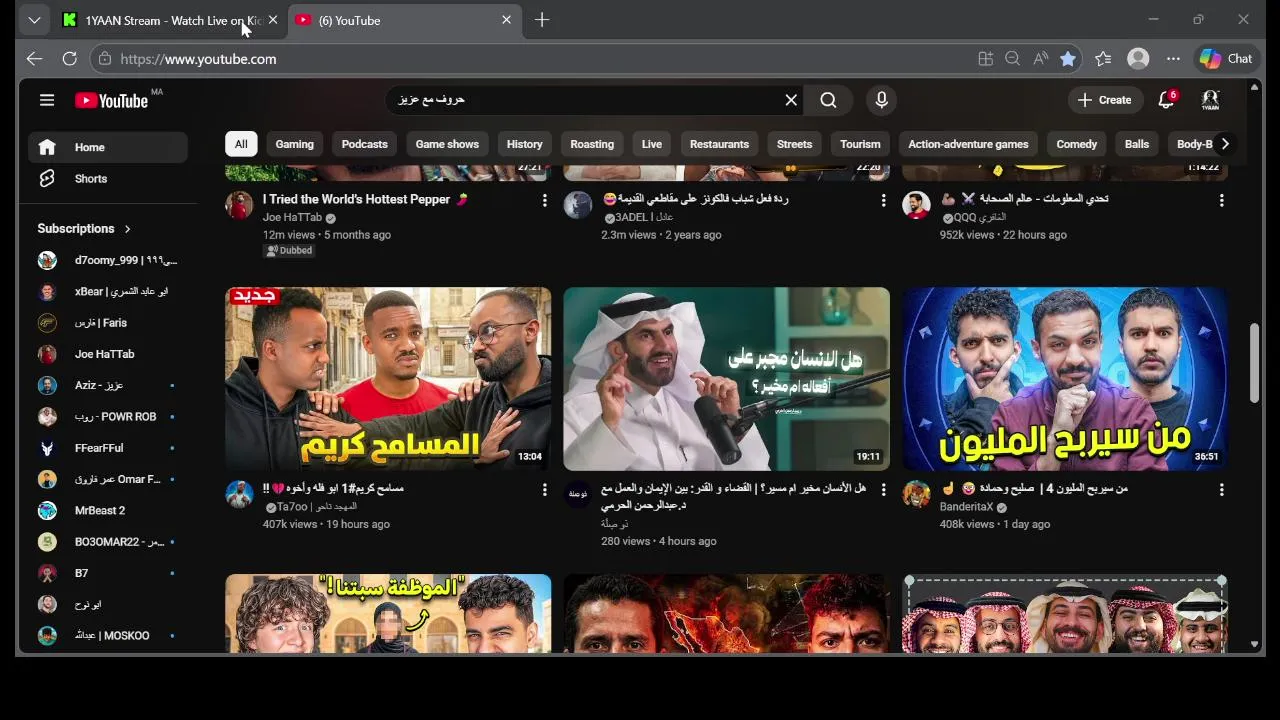Open I Tried the World's Hottest Pepper title
The height and width of the screenshot is (720, 1280).
point(365,199)
